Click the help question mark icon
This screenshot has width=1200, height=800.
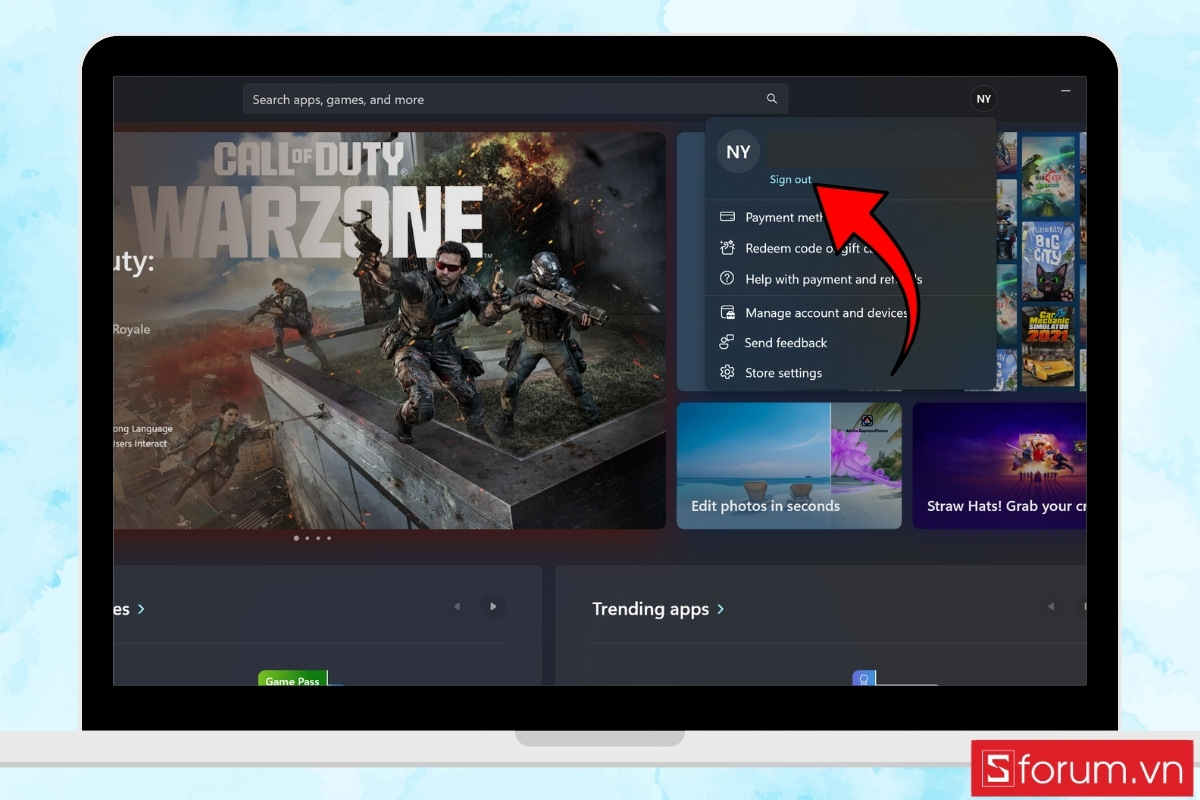point(727,279)
